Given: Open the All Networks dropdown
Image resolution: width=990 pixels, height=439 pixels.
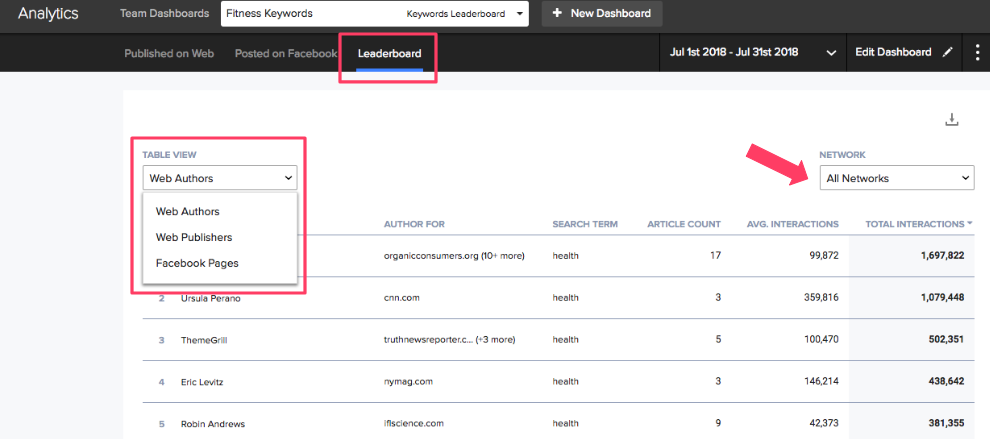Looking at the screenshot, I should coord(897,178).
